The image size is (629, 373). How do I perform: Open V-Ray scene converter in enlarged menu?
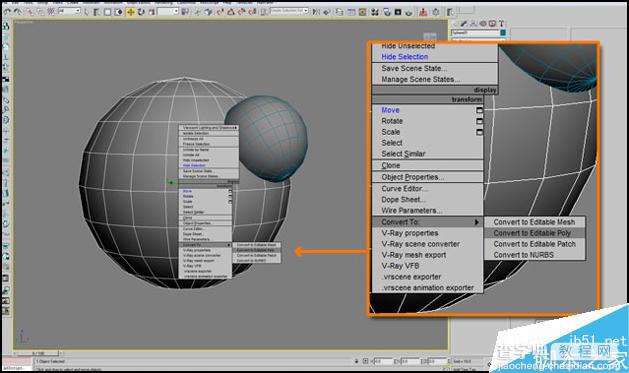420,244
